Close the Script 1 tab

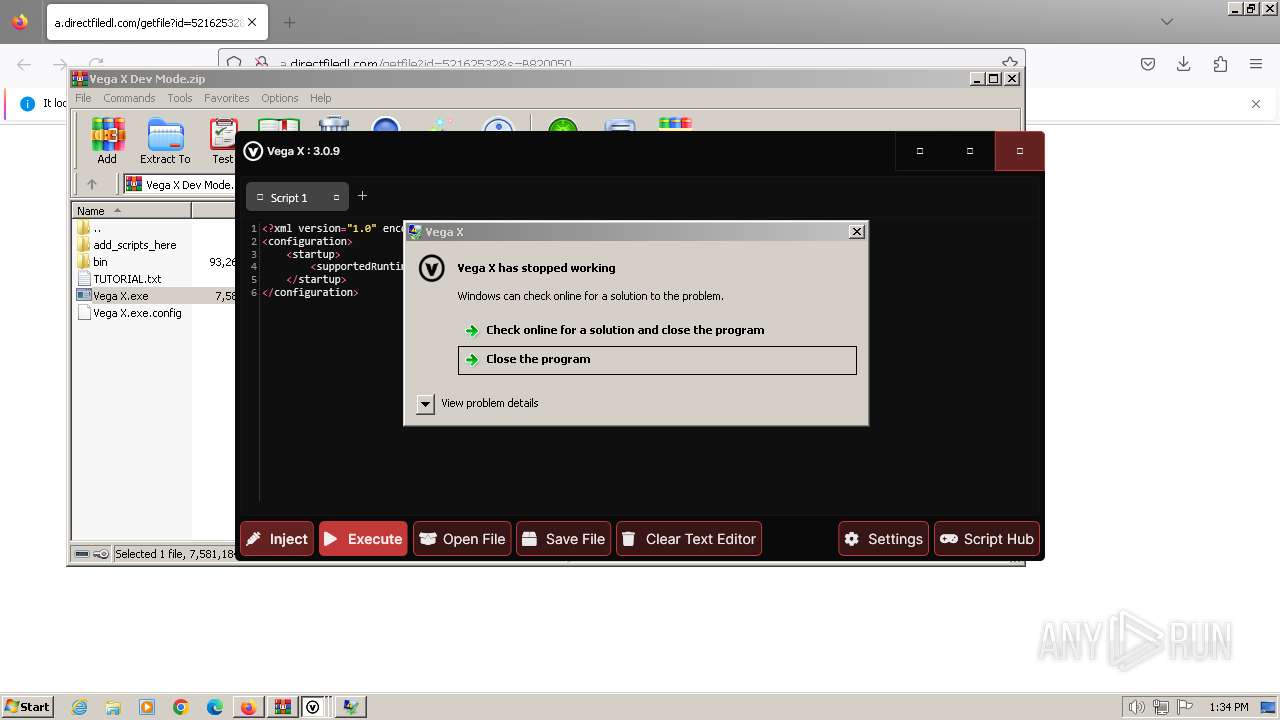click(x=336, y=198)
